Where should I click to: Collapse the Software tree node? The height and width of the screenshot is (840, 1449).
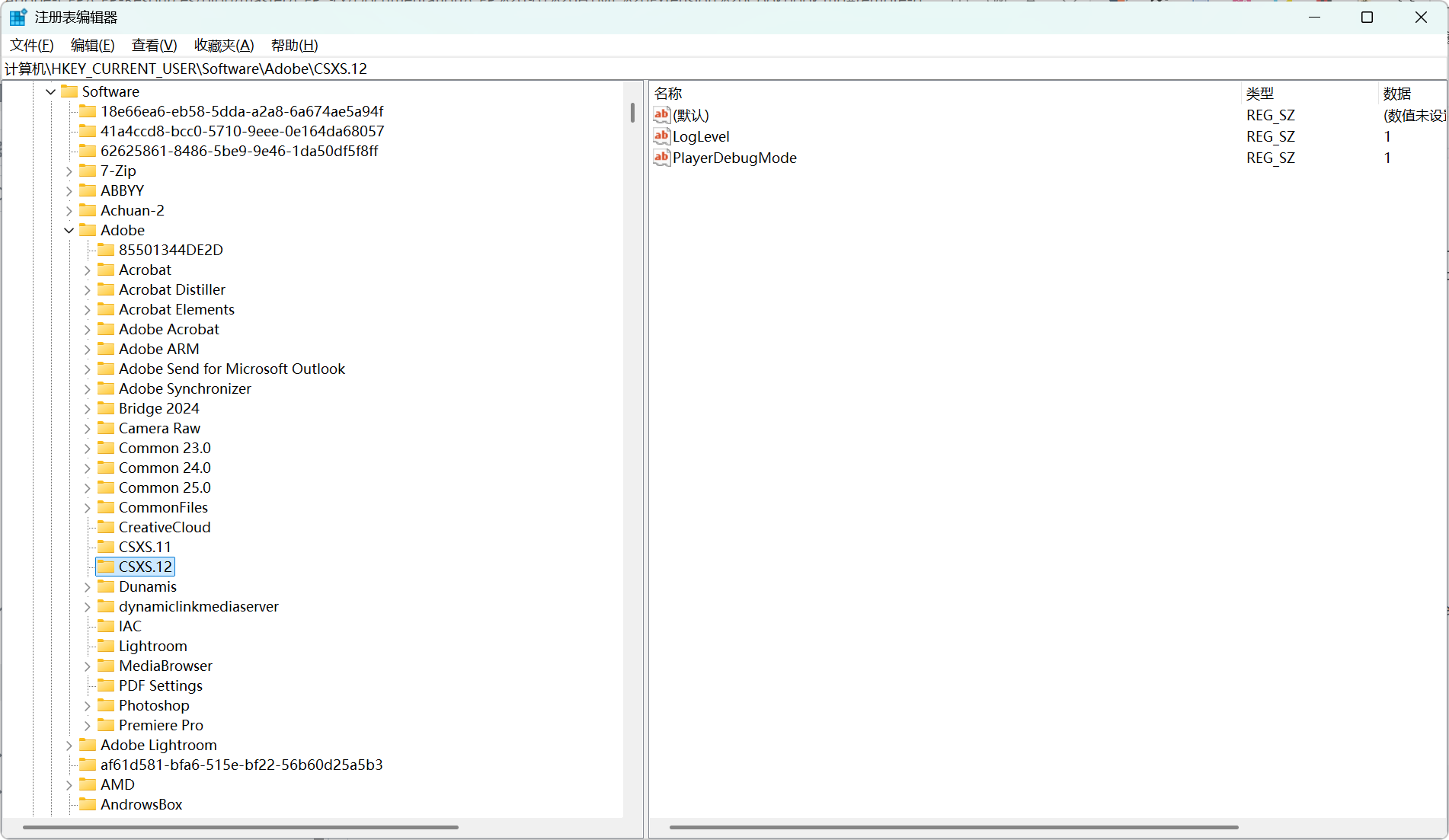point(51,91)
